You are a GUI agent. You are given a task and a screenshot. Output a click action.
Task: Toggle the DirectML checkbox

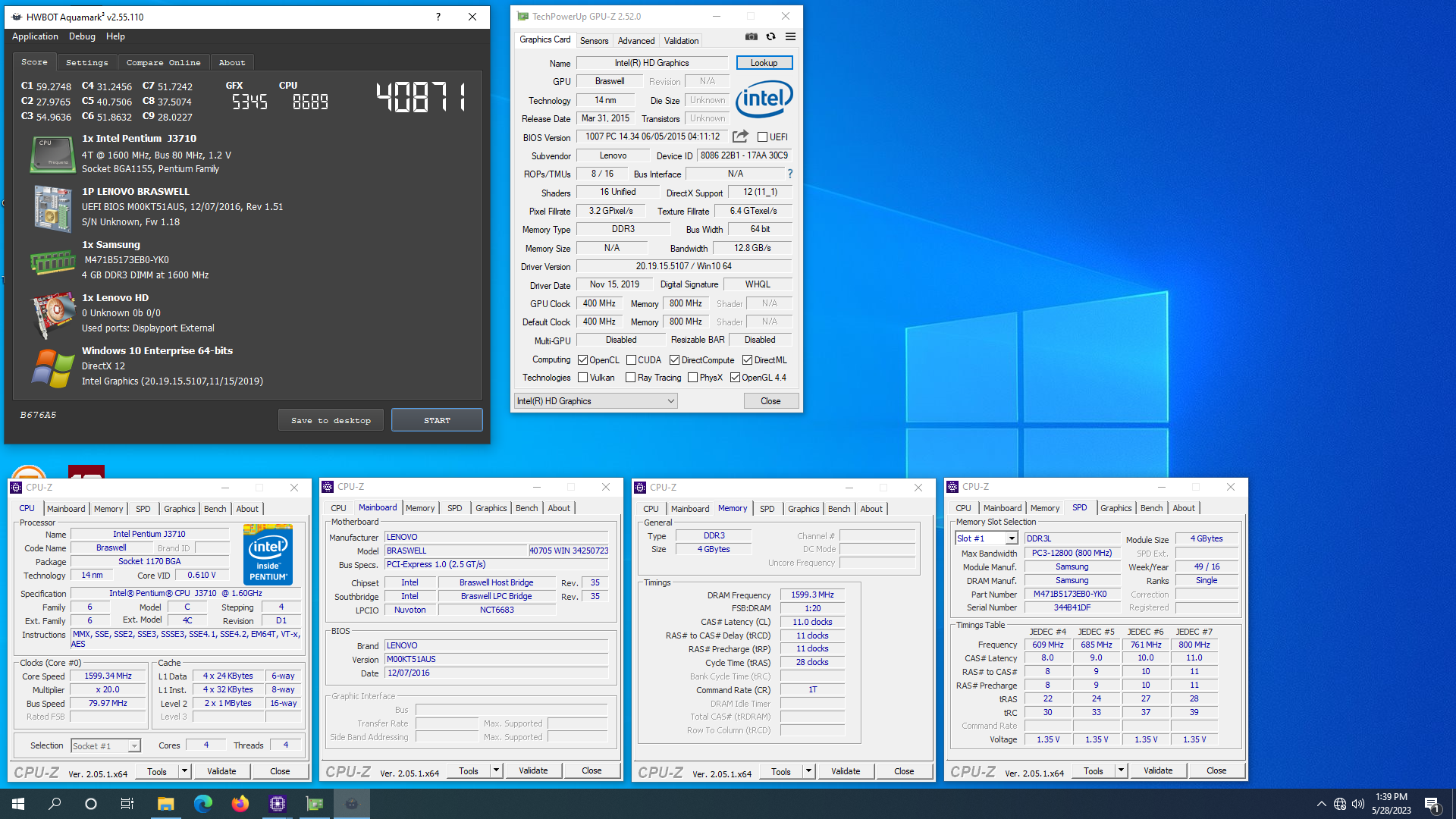[747, 360]
